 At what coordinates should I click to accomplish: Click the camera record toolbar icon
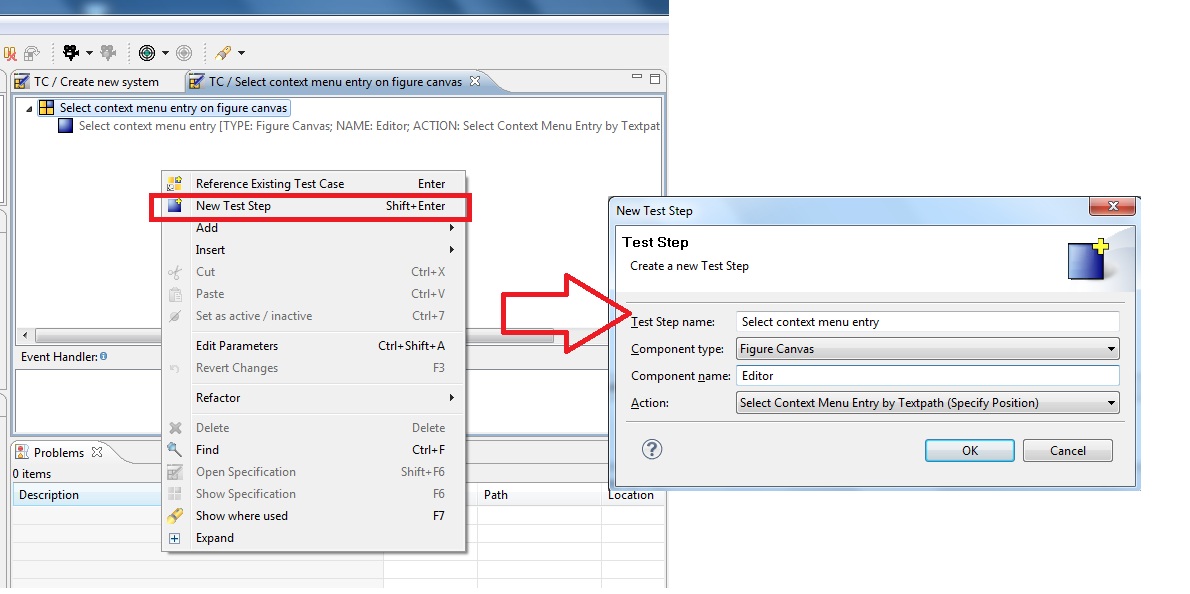point(71,52)
